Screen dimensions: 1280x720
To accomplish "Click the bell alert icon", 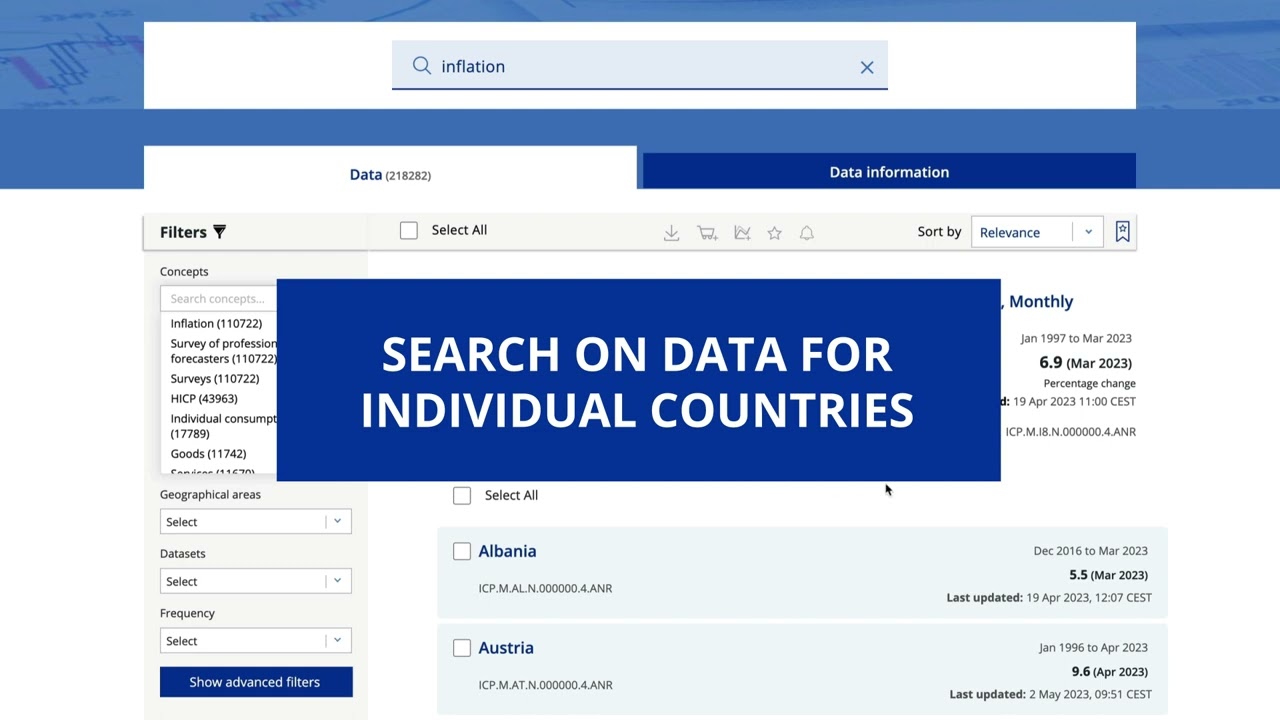I will click(807, 233).
